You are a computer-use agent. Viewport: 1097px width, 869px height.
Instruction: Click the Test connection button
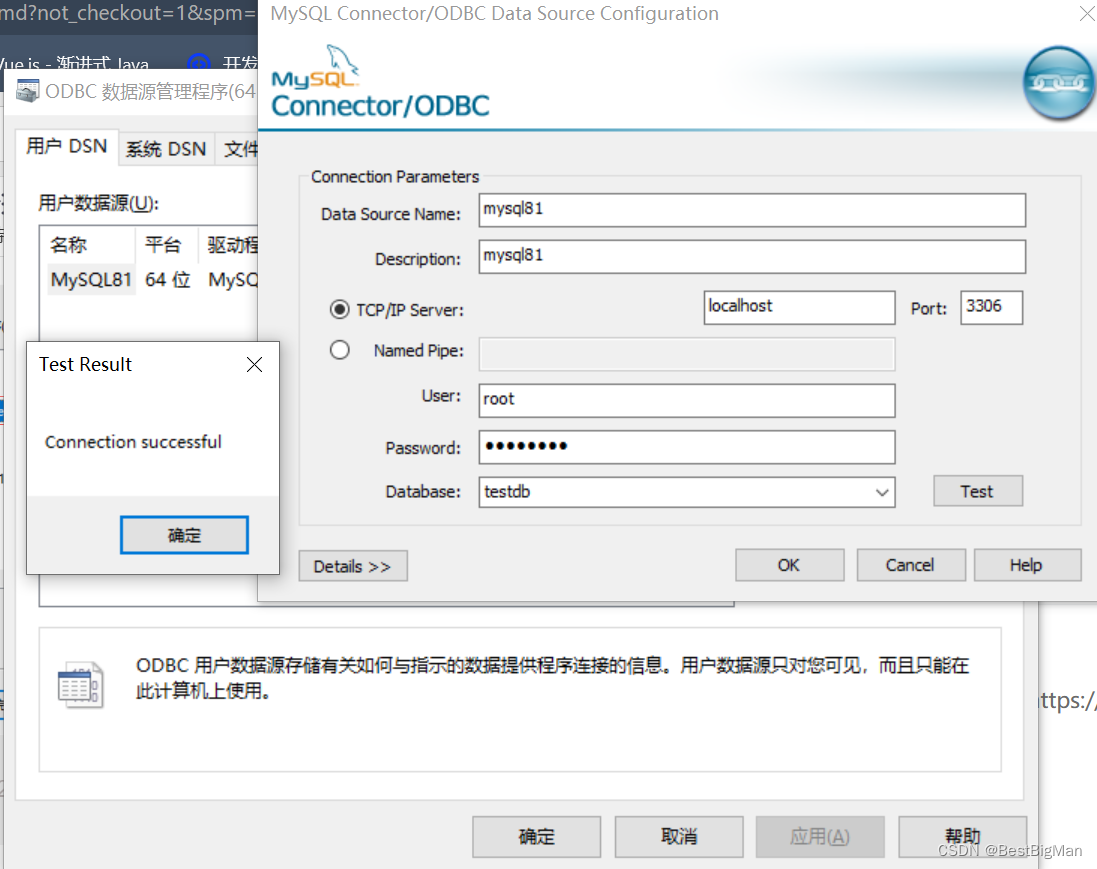[x=977, y=491]
